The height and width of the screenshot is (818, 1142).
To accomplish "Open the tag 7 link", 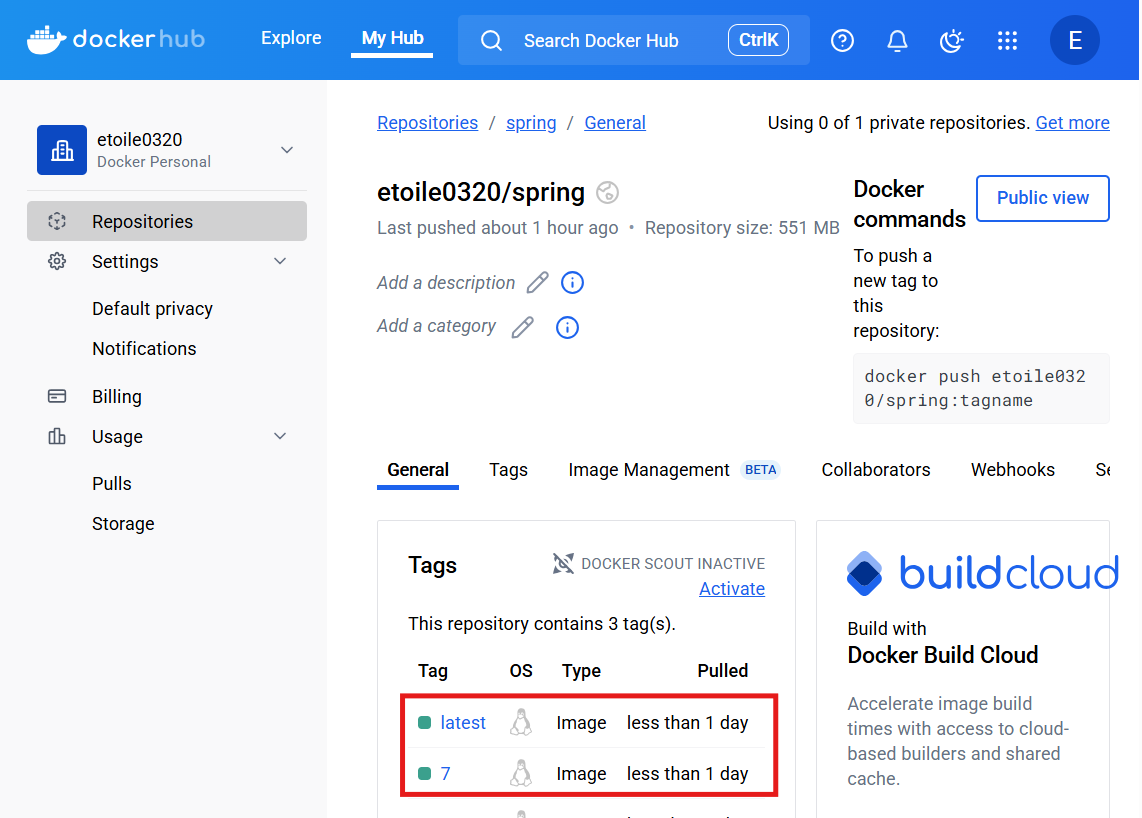I will point(446,774).
